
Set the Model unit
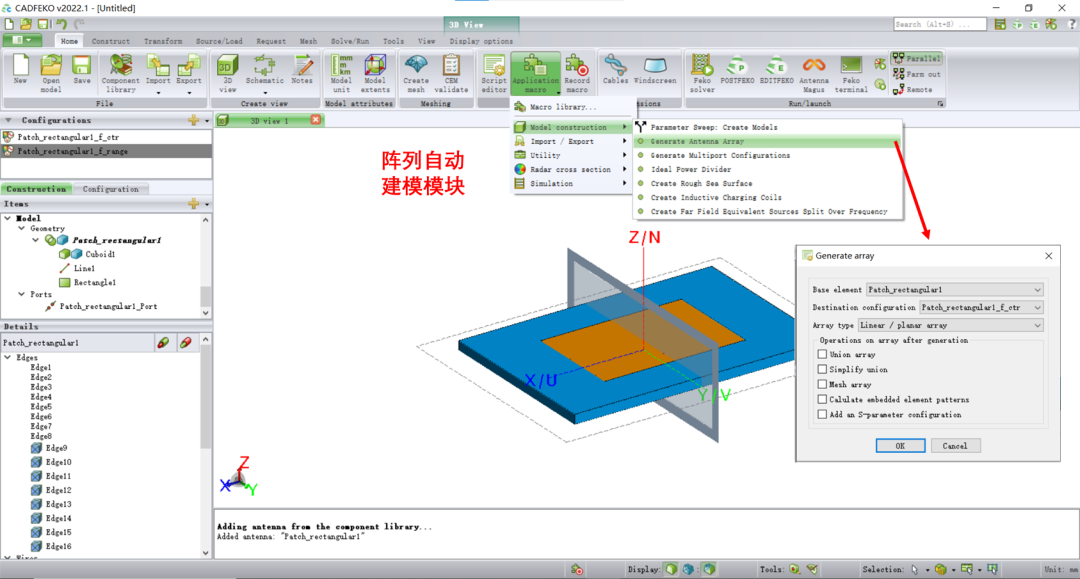click(341, 73)
